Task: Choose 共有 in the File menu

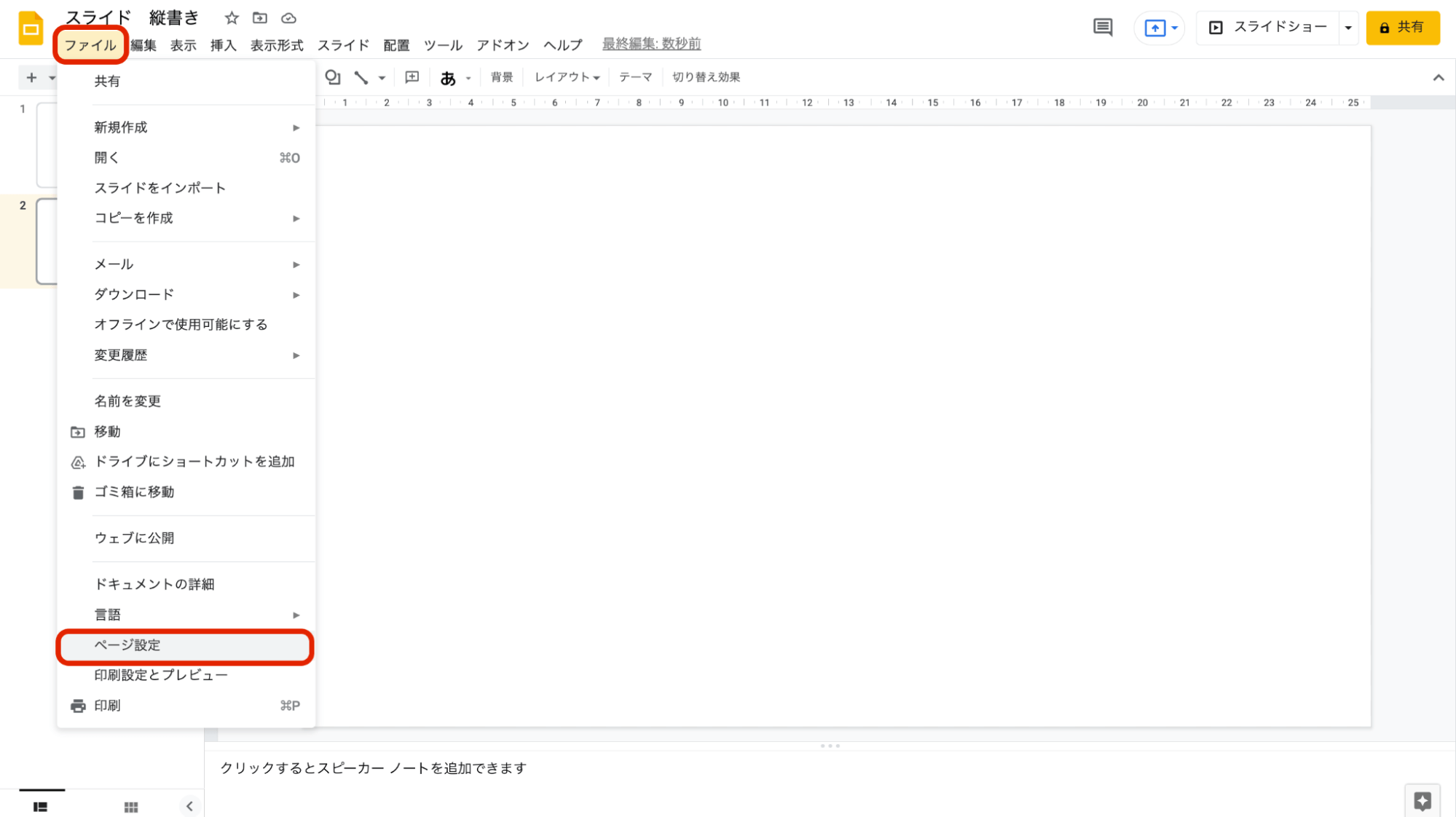Action: coord(186,81)
